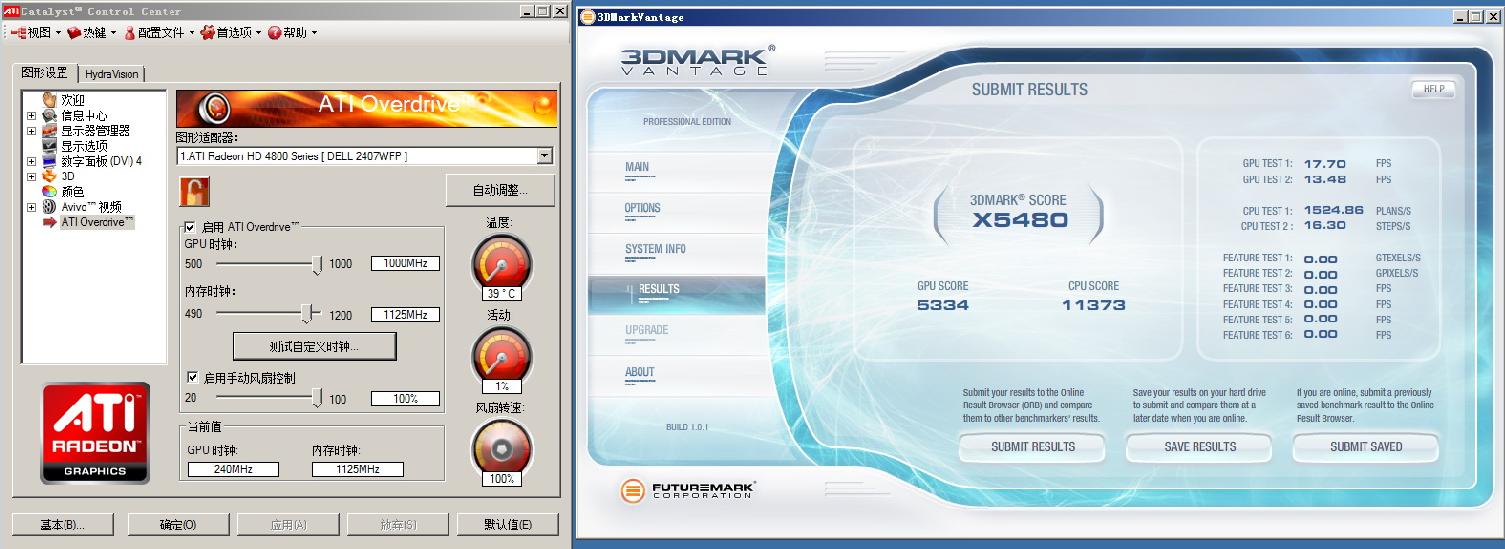The width and height of the screenshot is (1505, 549).
Task: Click the SUBMIT SAVED button
Action: [x=1366, y=447]
